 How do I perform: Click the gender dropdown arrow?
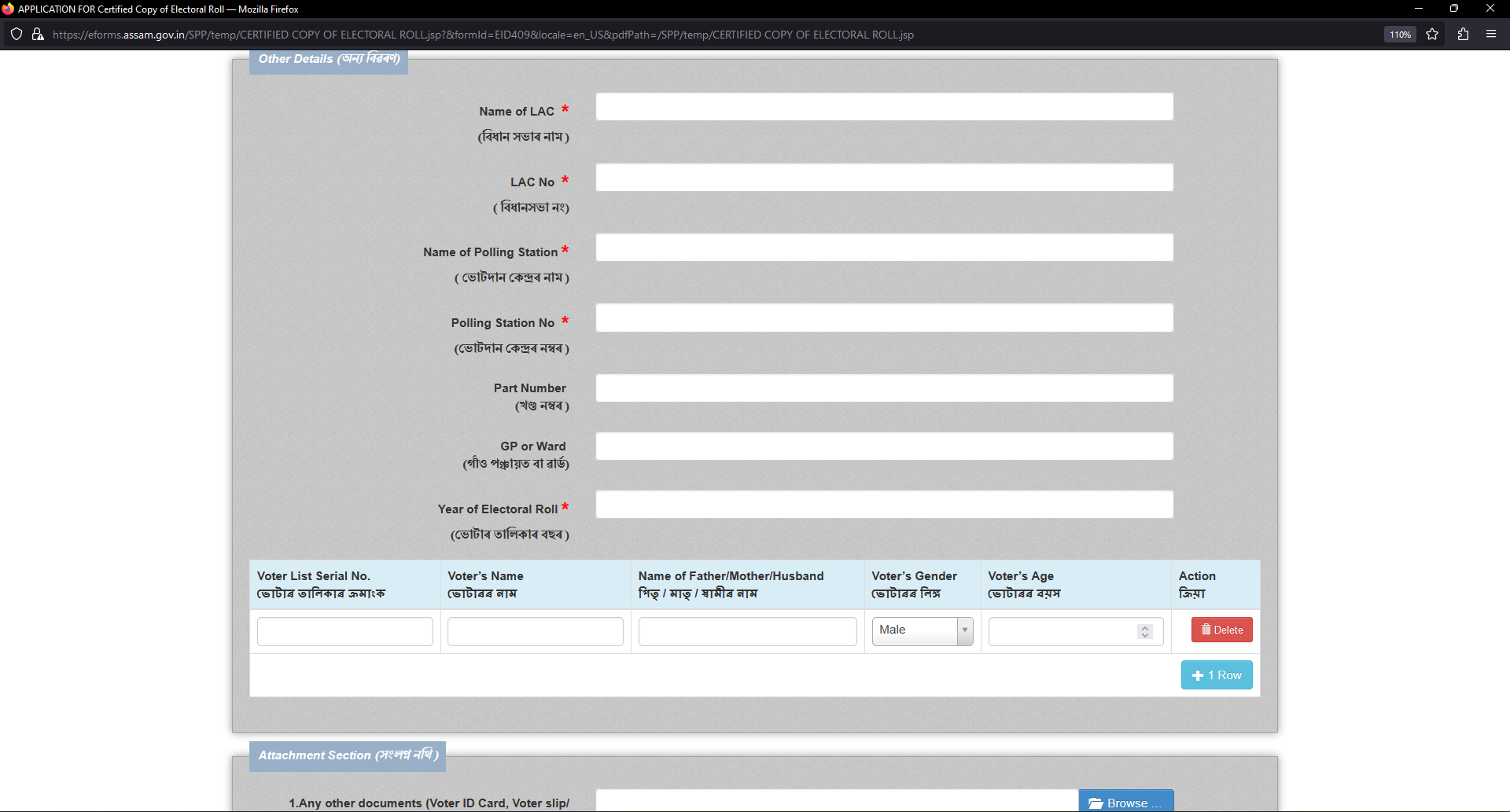click(964, 630)
